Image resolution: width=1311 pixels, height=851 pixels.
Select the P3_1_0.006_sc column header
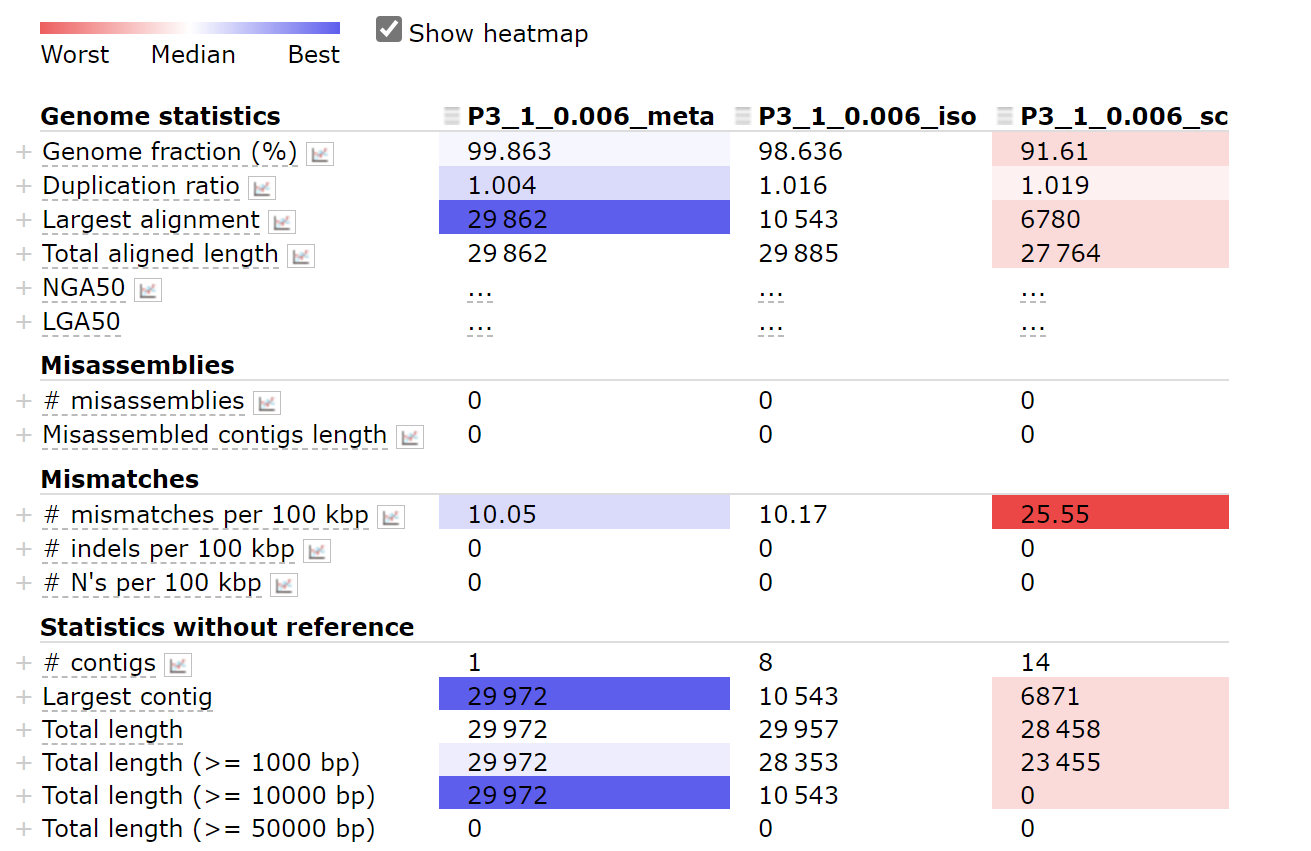(x=1124, y=117)
